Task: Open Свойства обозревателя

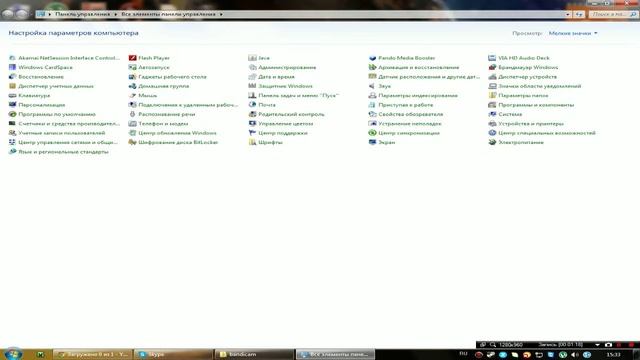Action: click(411, 114)
